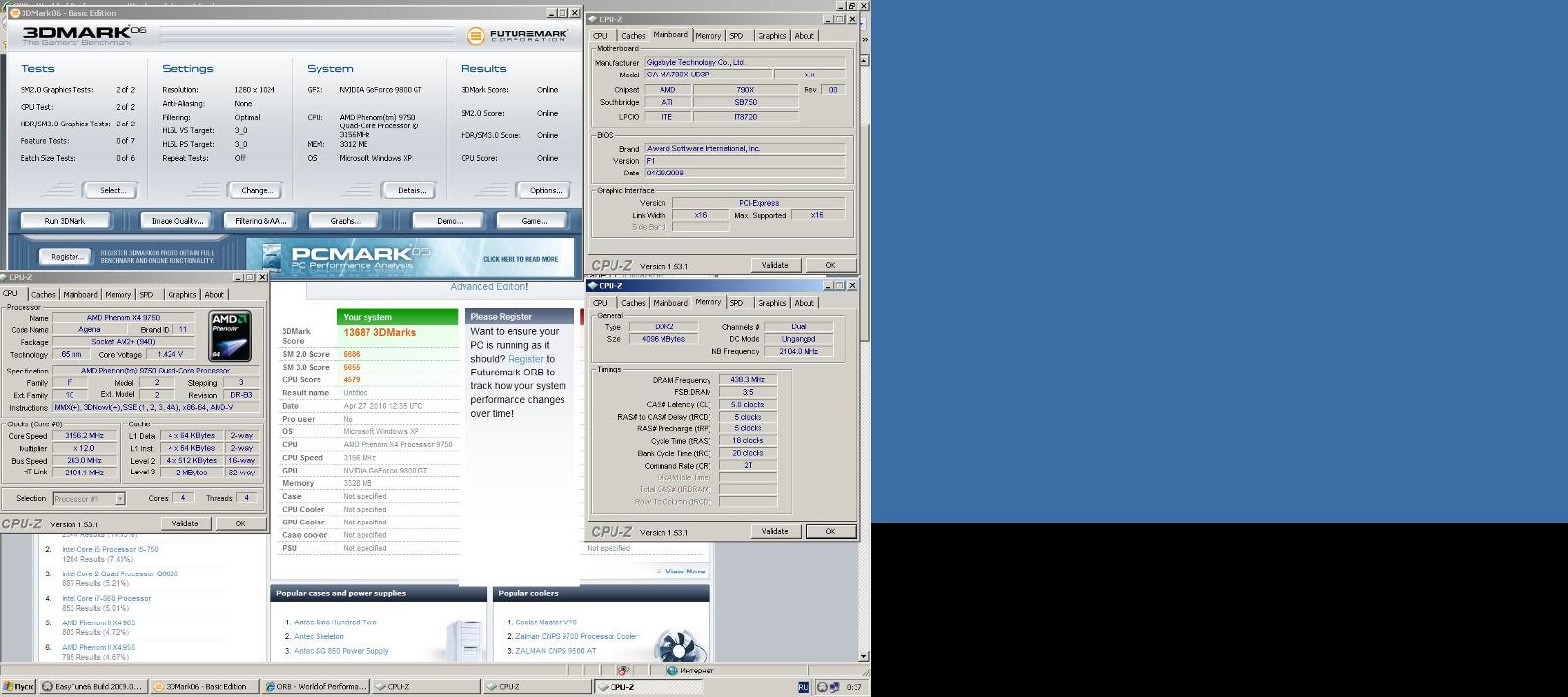This screenshot has height=697, width=1568.
Task: Click the Core Speed value 3156.2 MHz
Action: pyautogui.click(x=83, y=436)
